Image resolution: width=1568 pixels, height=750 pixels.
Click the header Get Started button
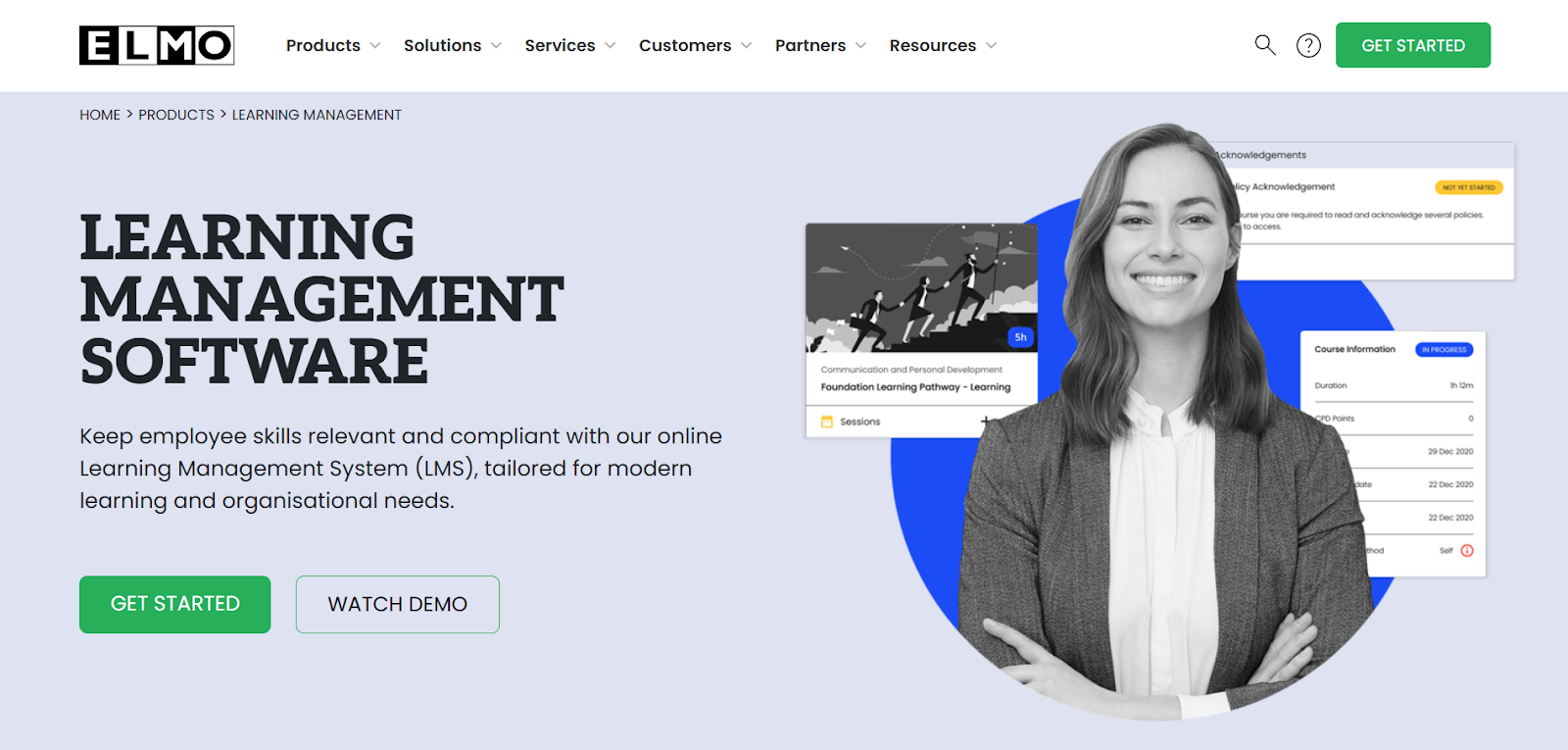coord(1412,45)
